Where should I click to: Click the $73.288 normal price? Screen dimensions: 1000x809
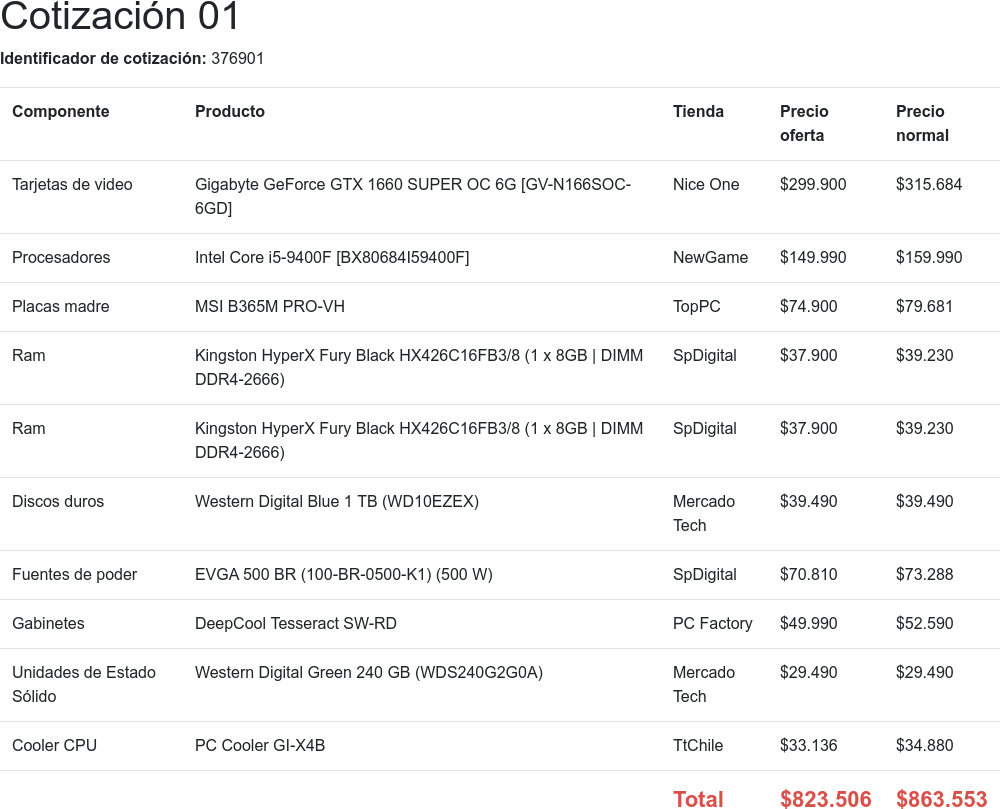pyautogui.click(x=925, y=575)
